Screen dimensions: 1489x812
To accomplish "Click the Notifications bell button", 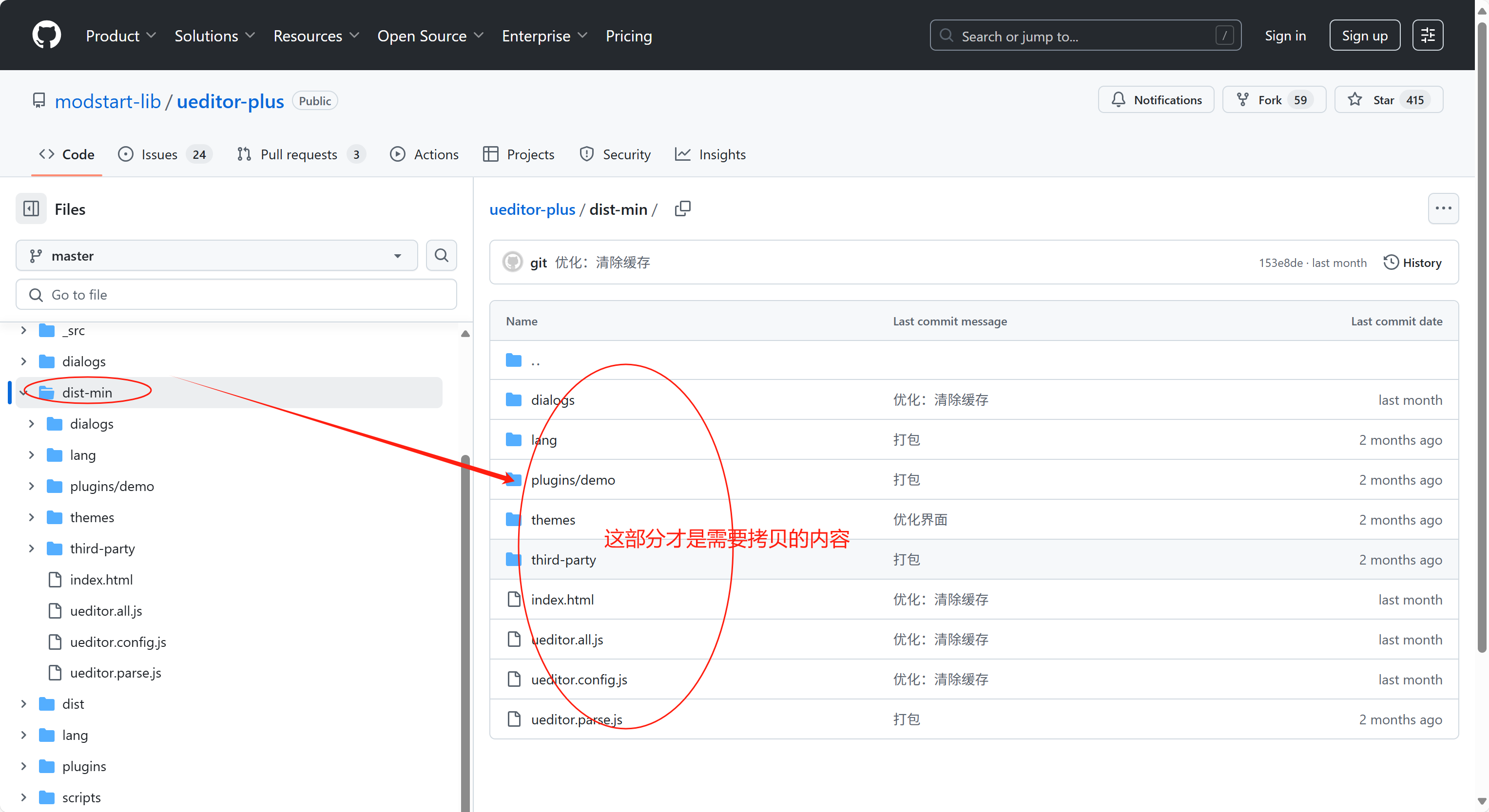I will [x=1156, y=100].
